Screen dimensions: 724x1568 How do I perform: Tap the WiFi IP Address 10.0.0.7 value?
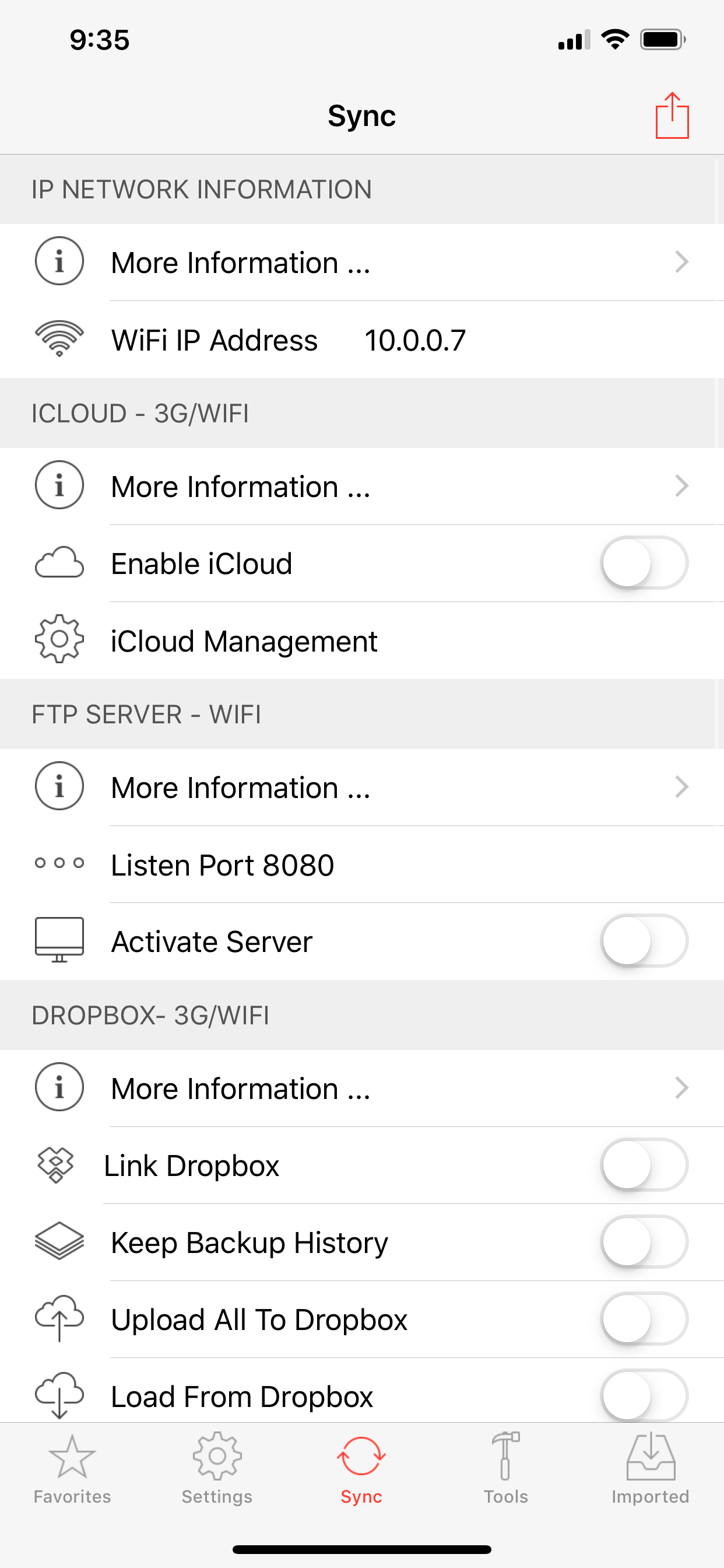(x=415, y=340)
